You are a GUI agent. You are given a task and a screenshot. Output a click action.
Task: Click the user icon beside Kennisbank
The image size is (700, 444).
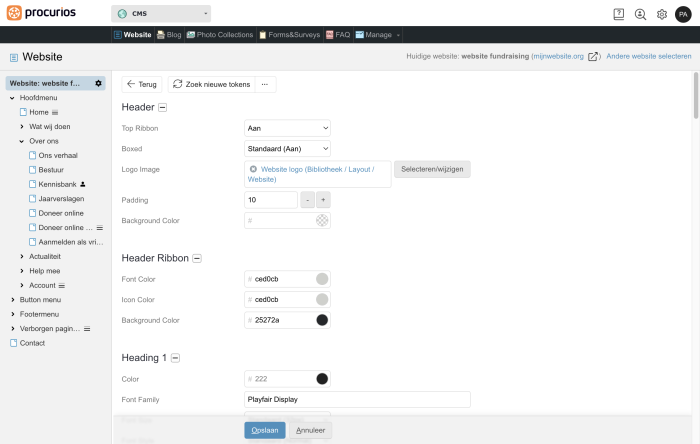[x=83, y=184]
